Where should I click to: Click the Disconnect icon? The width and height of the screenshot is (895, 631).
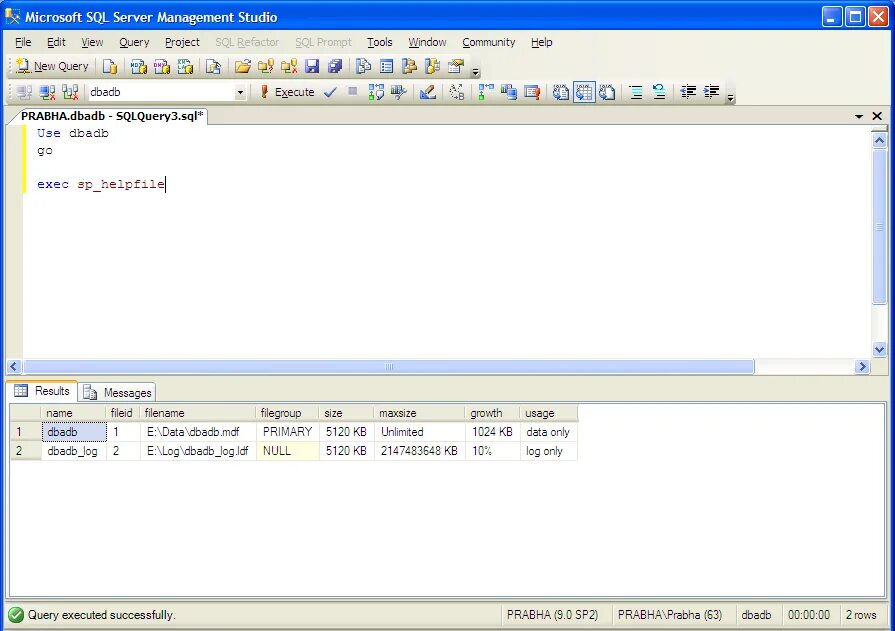tap(47, 92)
